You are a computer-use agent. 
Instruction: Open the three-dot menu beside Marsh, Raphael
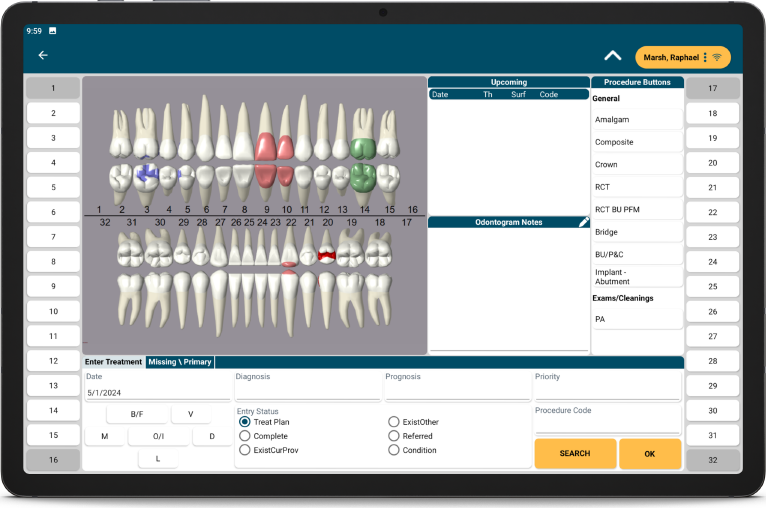pyautogui.click(x=705, y=57)
